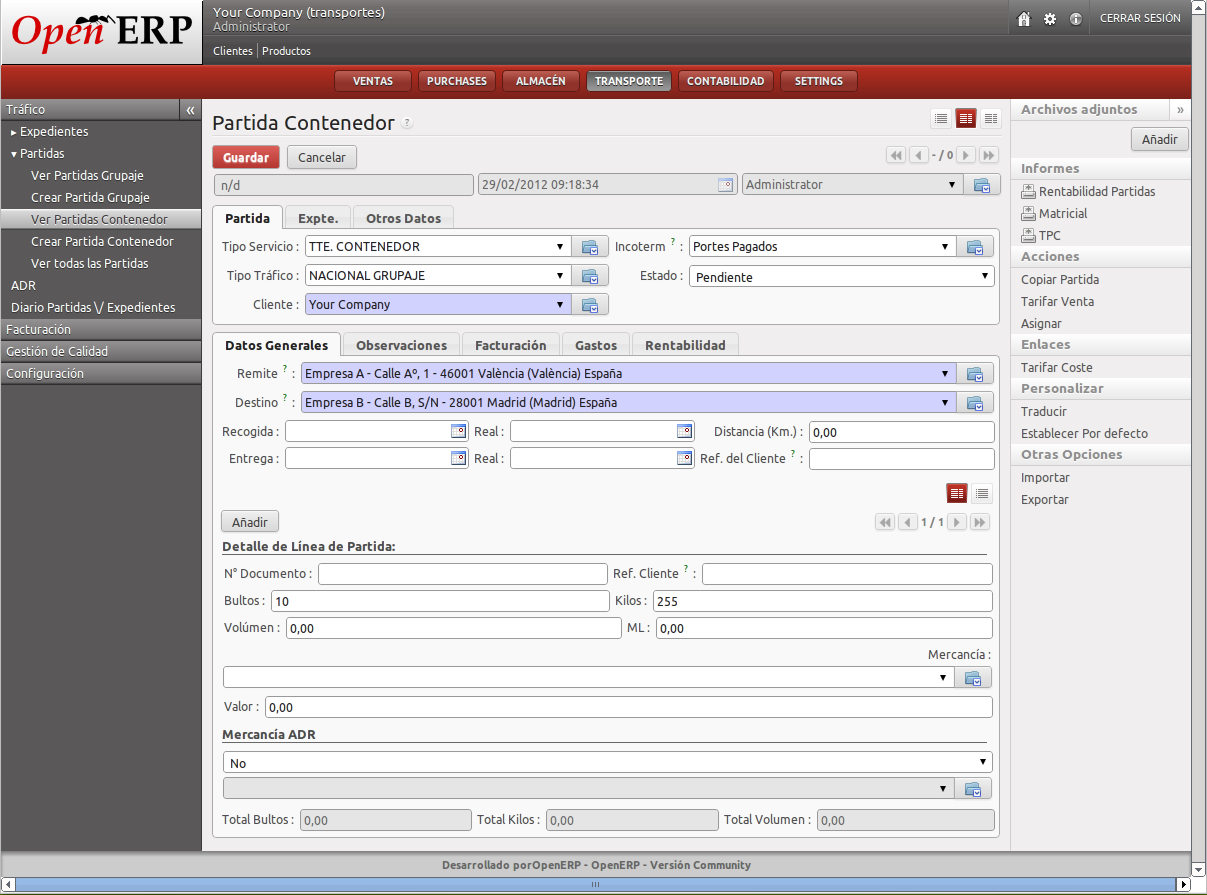Collapse the Partidas tree node
This screenshot has height=895, width=1207.
(x=14, y=154)
